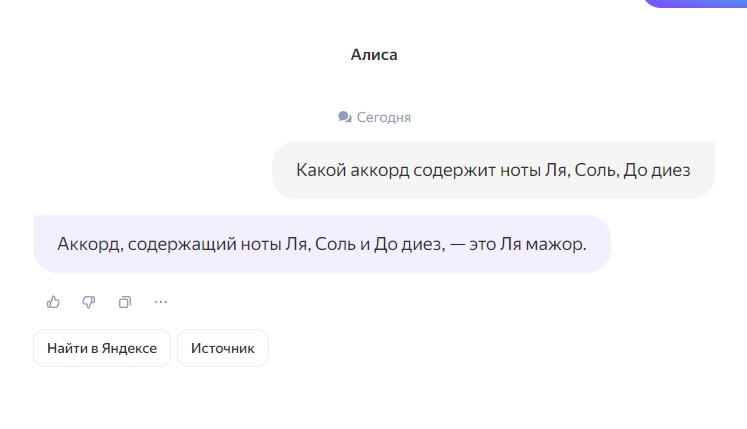Click the Найти в Яндексе button
Image resolution: width=747 pixels, height=429 pixels.
click(x=102, y=348)
